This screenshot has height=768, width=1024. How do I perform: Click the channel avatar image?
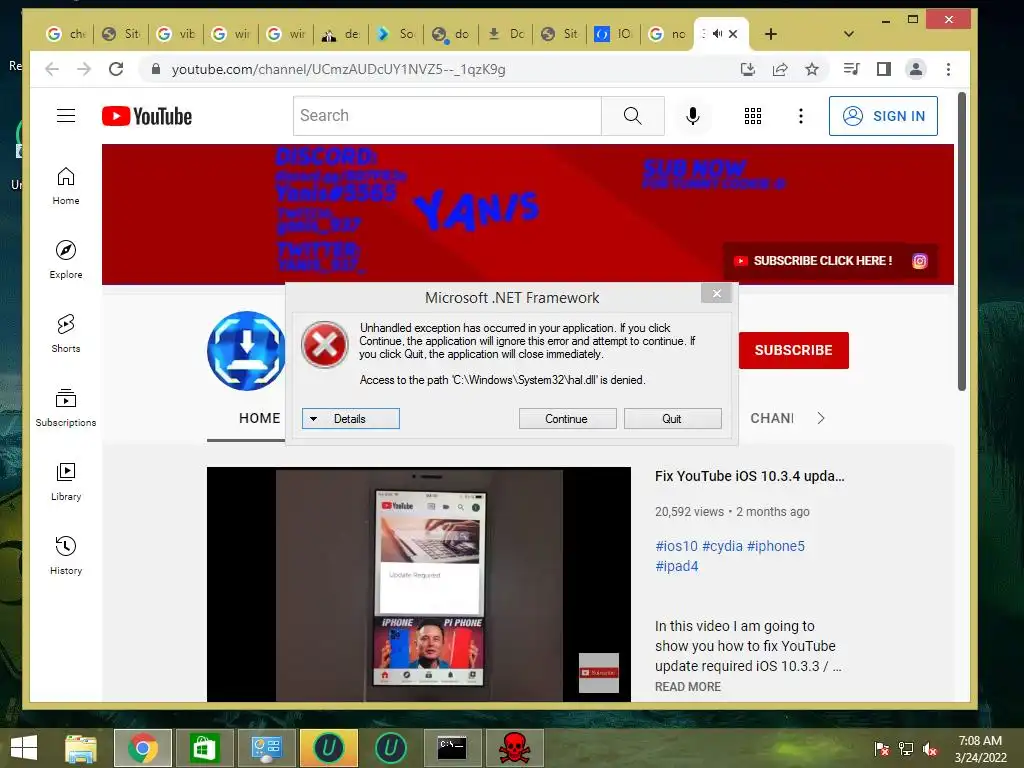click(x=246, y=351)
